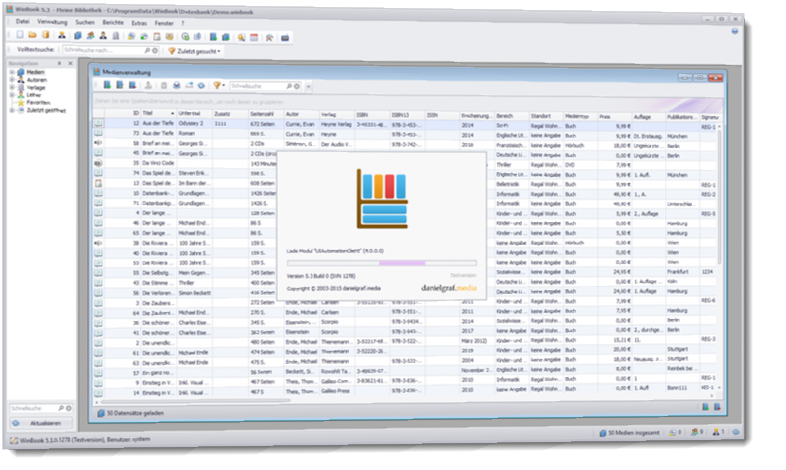The image size is (786, 470).
Task: Select the 'Odyssey 2' subtitle cell
Action: (x=194, y=123)
